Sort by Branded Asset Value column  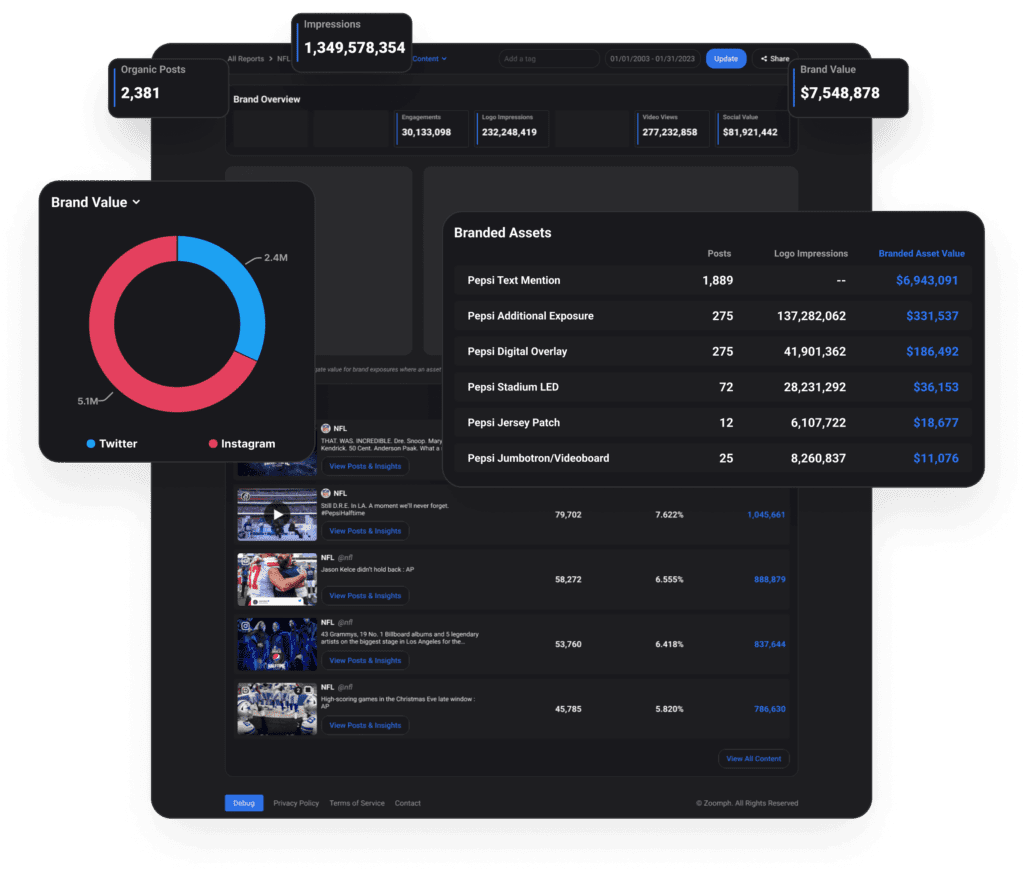pyautogui.click(x=921, y=253)
